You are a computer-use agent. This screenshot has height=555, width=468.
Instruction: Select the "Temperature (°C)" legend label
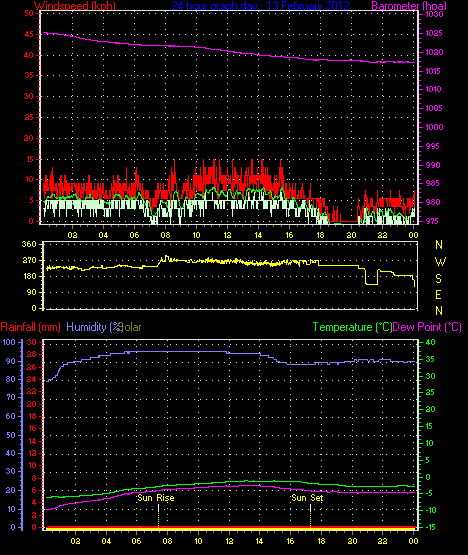(x=352, y=327)
